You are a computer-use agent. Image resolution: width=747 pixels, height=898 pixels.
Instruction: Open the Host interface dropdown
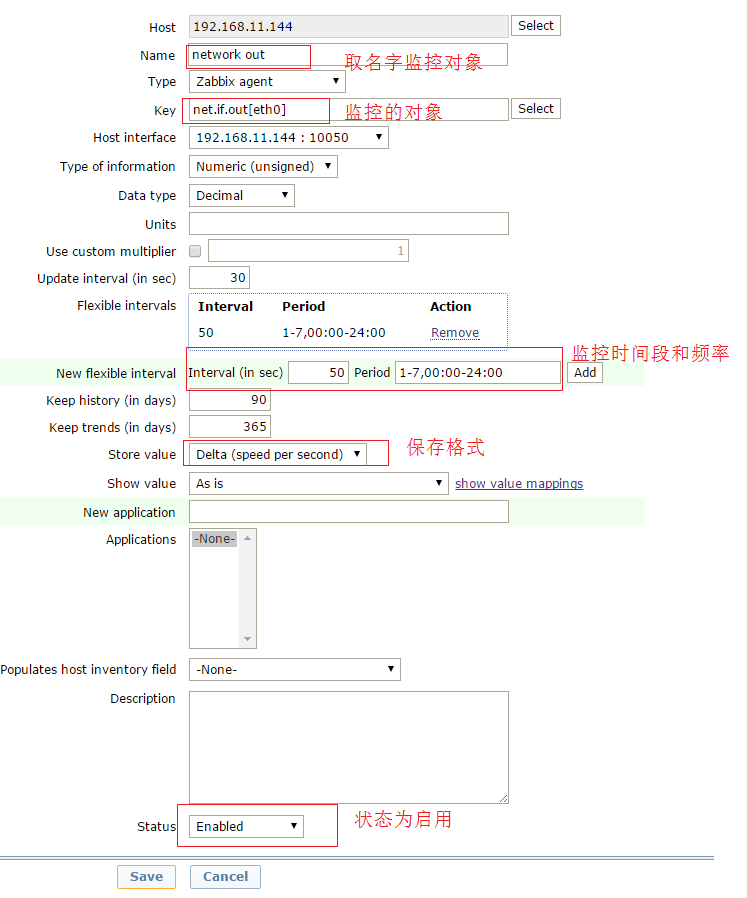(x=289, y=138)
